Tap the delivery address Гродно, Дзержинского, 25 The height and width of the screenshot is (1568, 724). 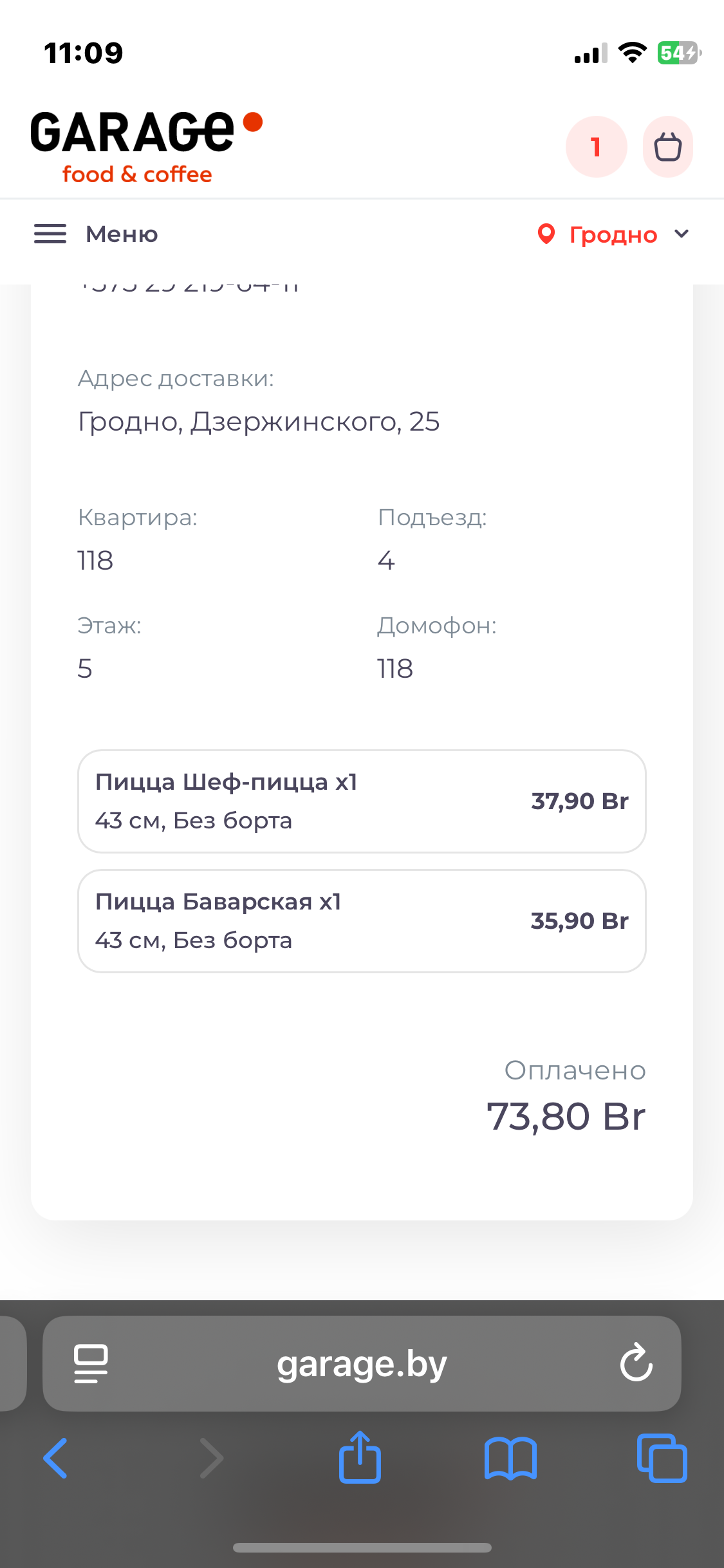tap(259, 422)
